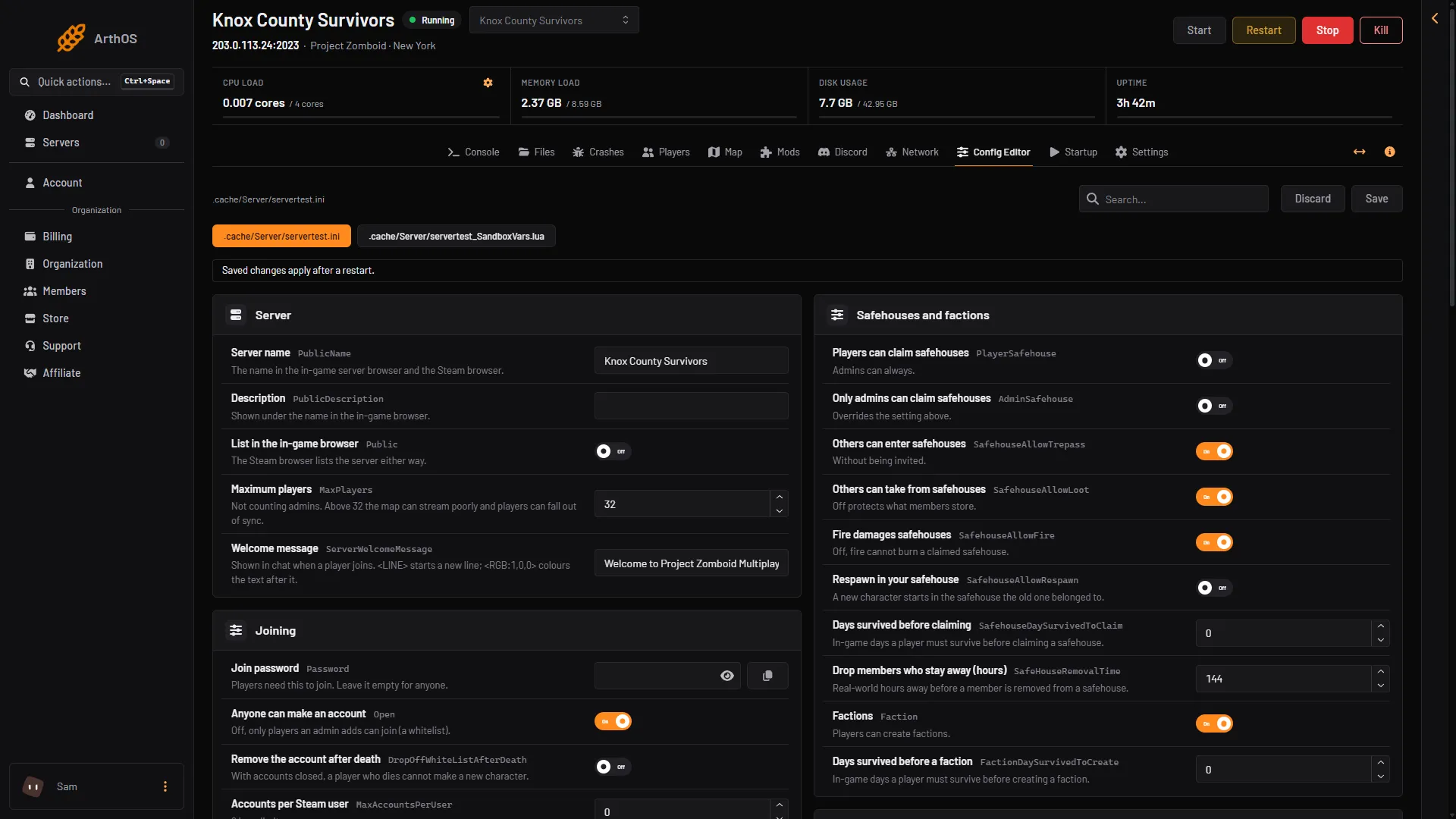Increase Days survived before a faction value
This screenshot has width=1456, height=819.
[x=1380, y=762]
